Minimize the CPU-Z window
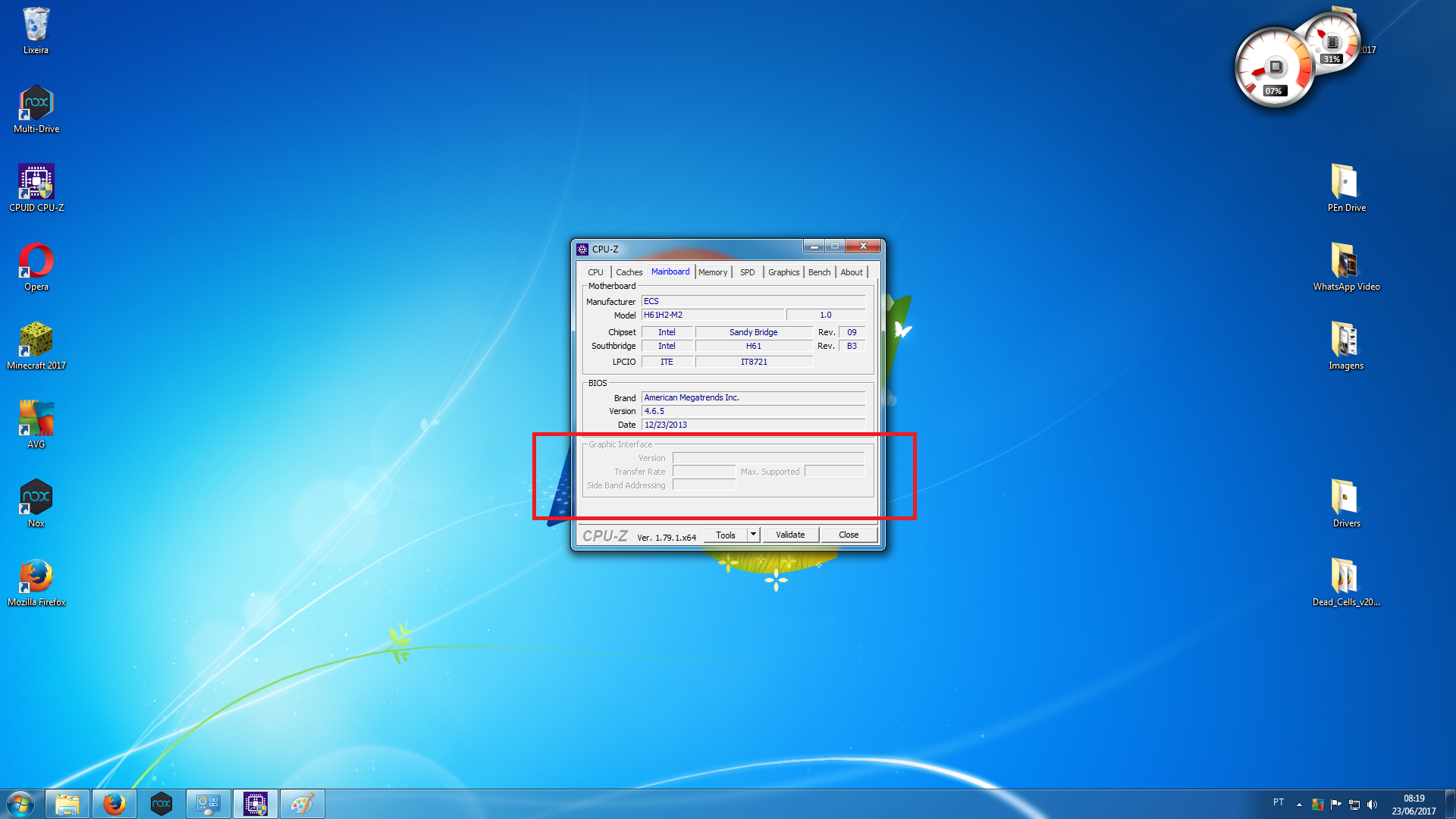The image size is (1456, 819). (x=814, y=246)
